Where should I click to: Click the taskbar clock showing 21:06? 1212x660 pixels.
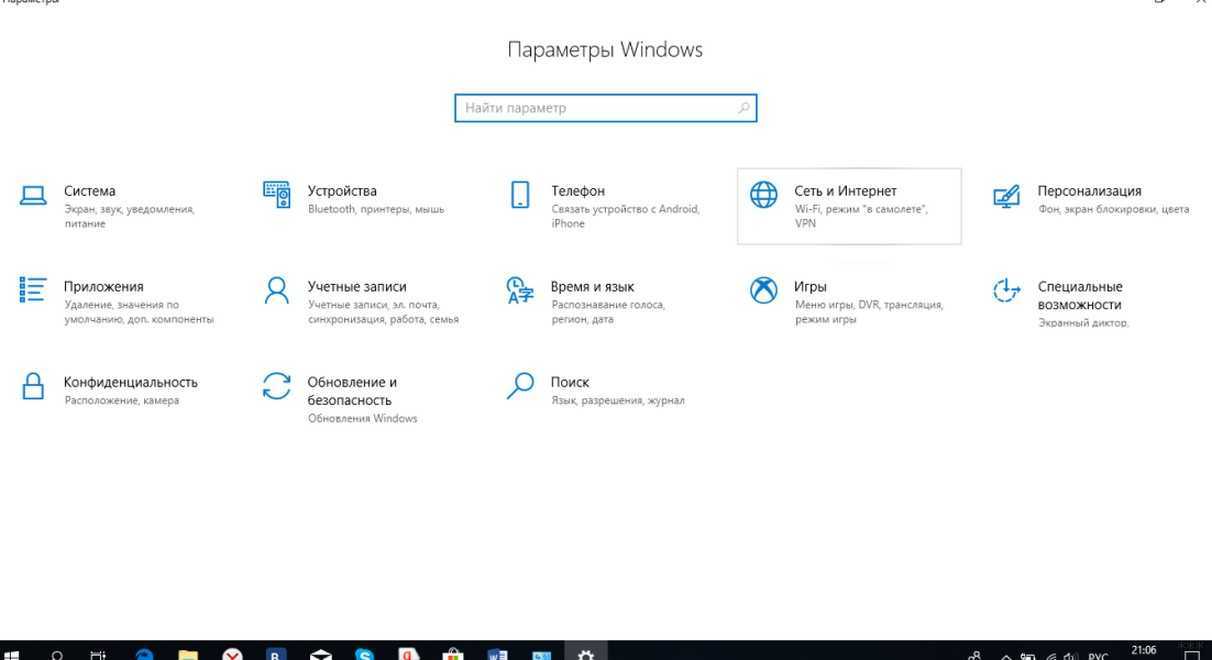1144,652
